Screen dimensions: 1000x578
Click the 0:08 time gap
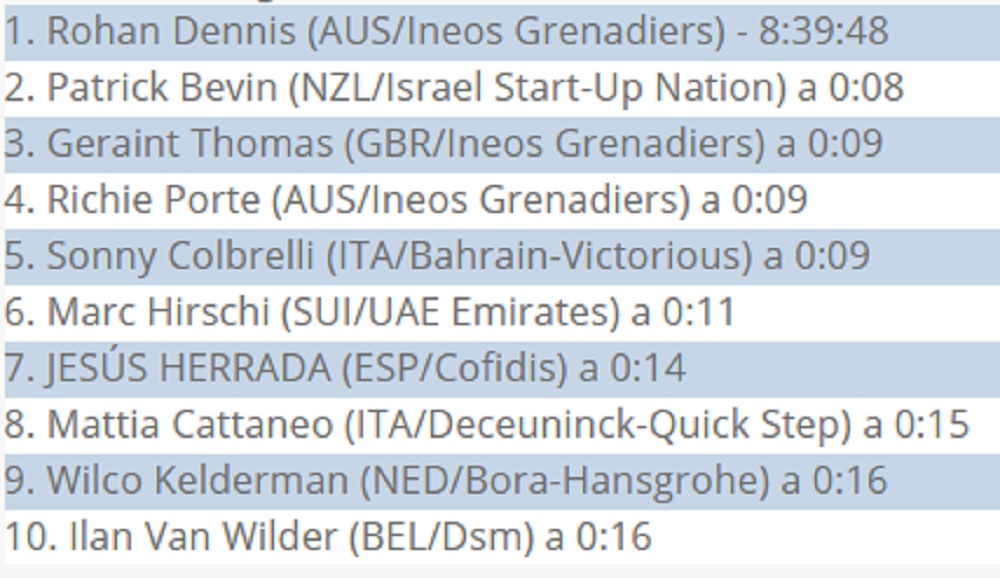pos(864,87)
